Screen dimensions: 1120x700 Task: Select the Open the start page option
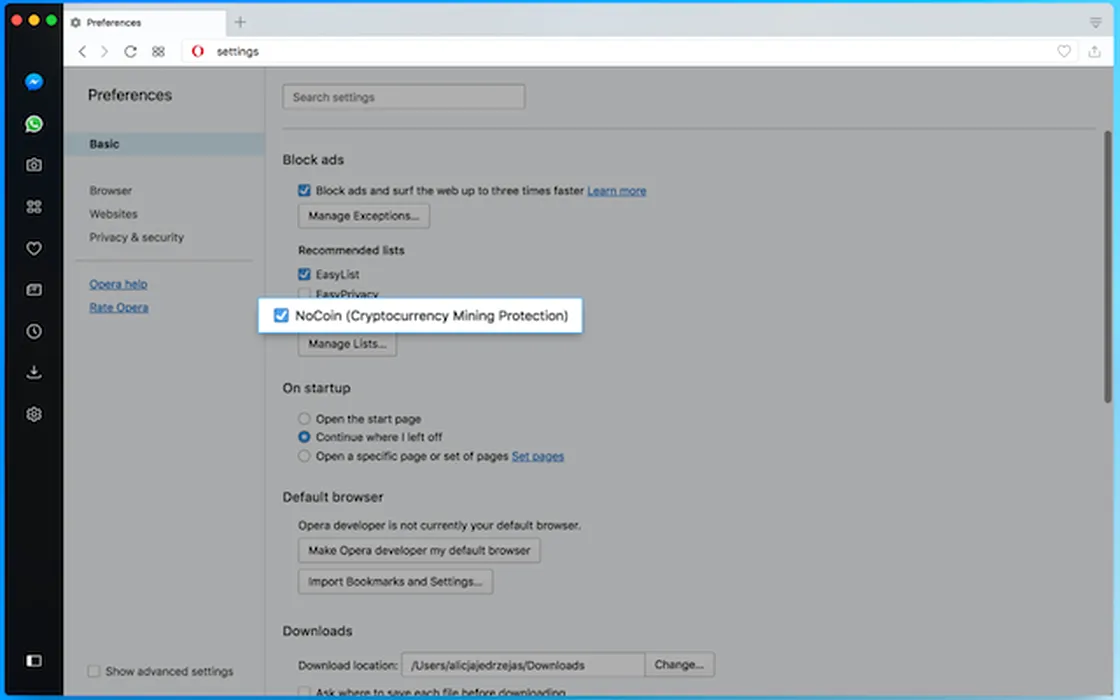[x=305, y=419]
